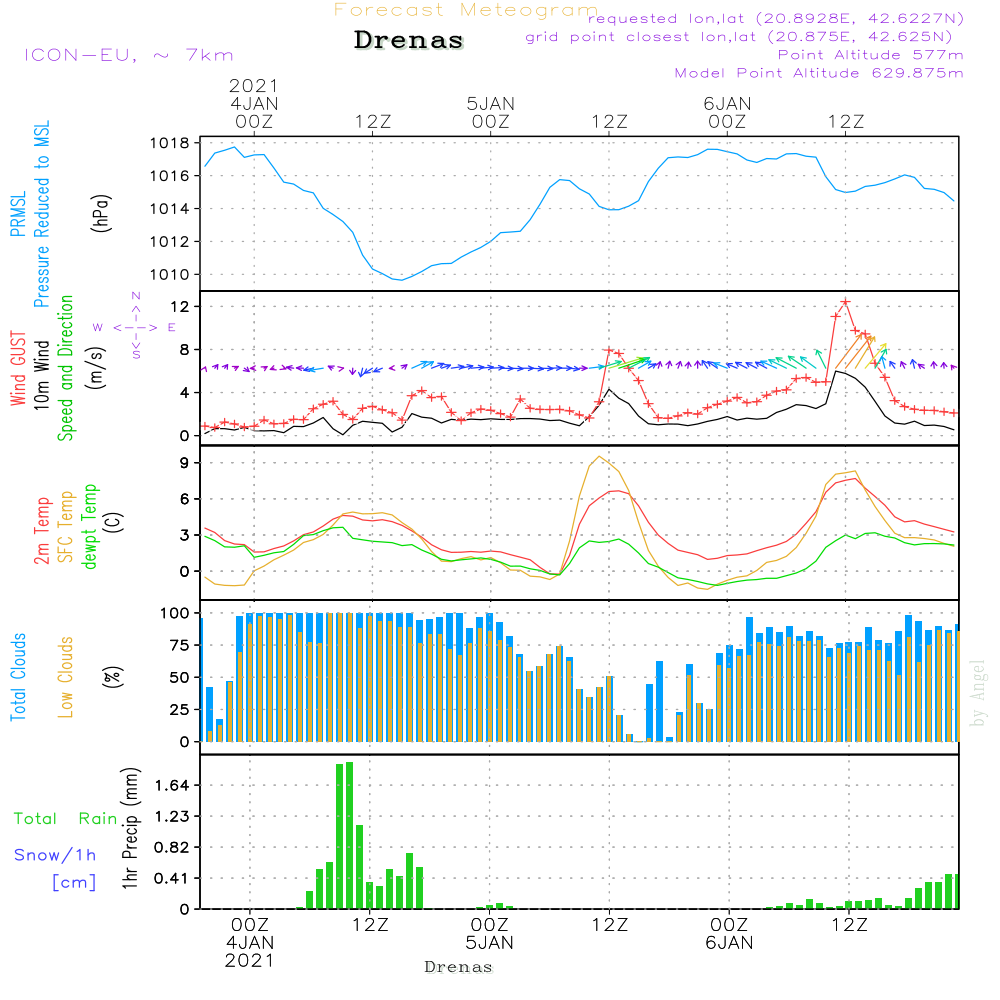Screen dimensions: 1000x1000
Task: Click the Total Rain legend label
Action: 65,818
